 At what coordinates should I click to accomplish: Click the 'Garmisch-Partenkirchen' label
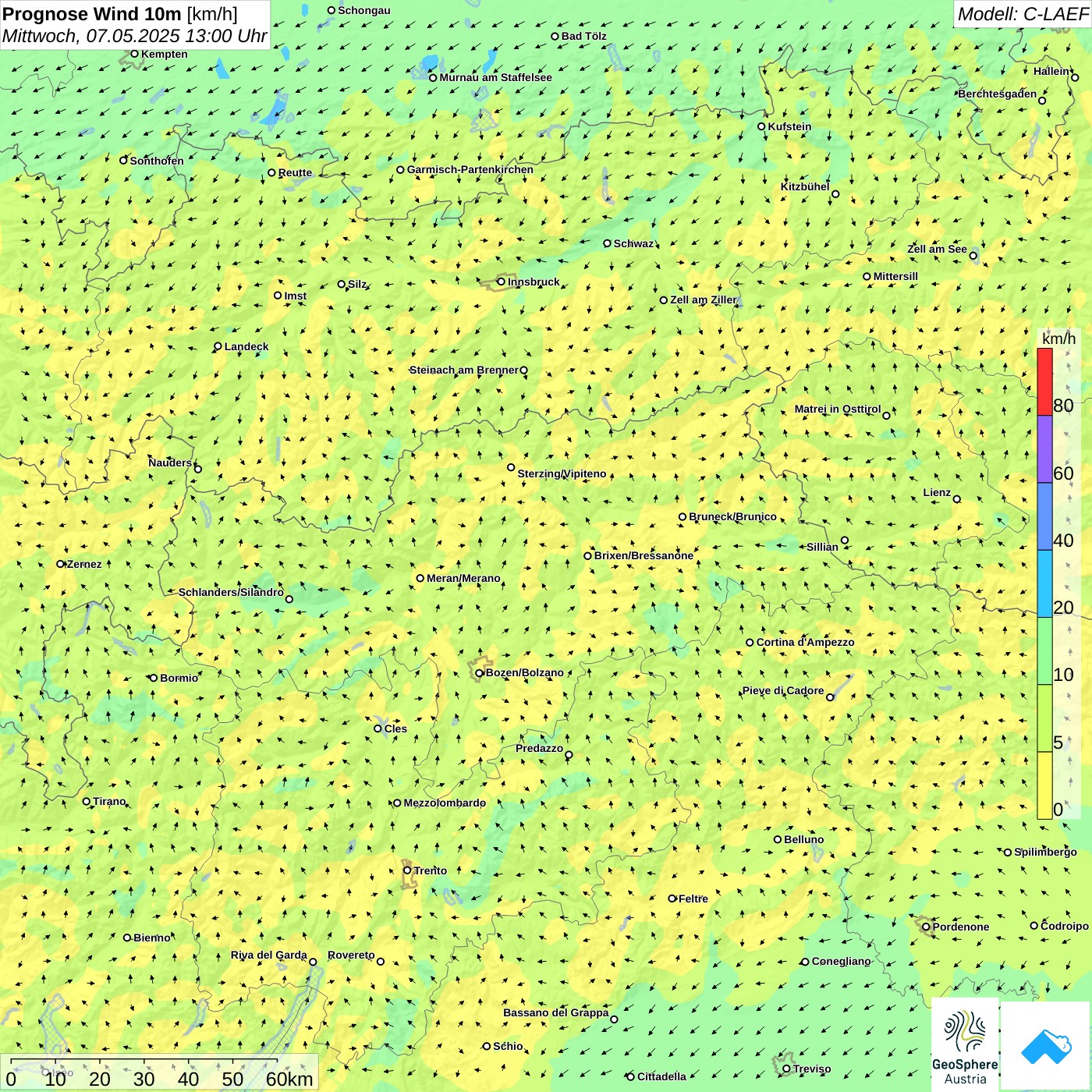point(470,169)
